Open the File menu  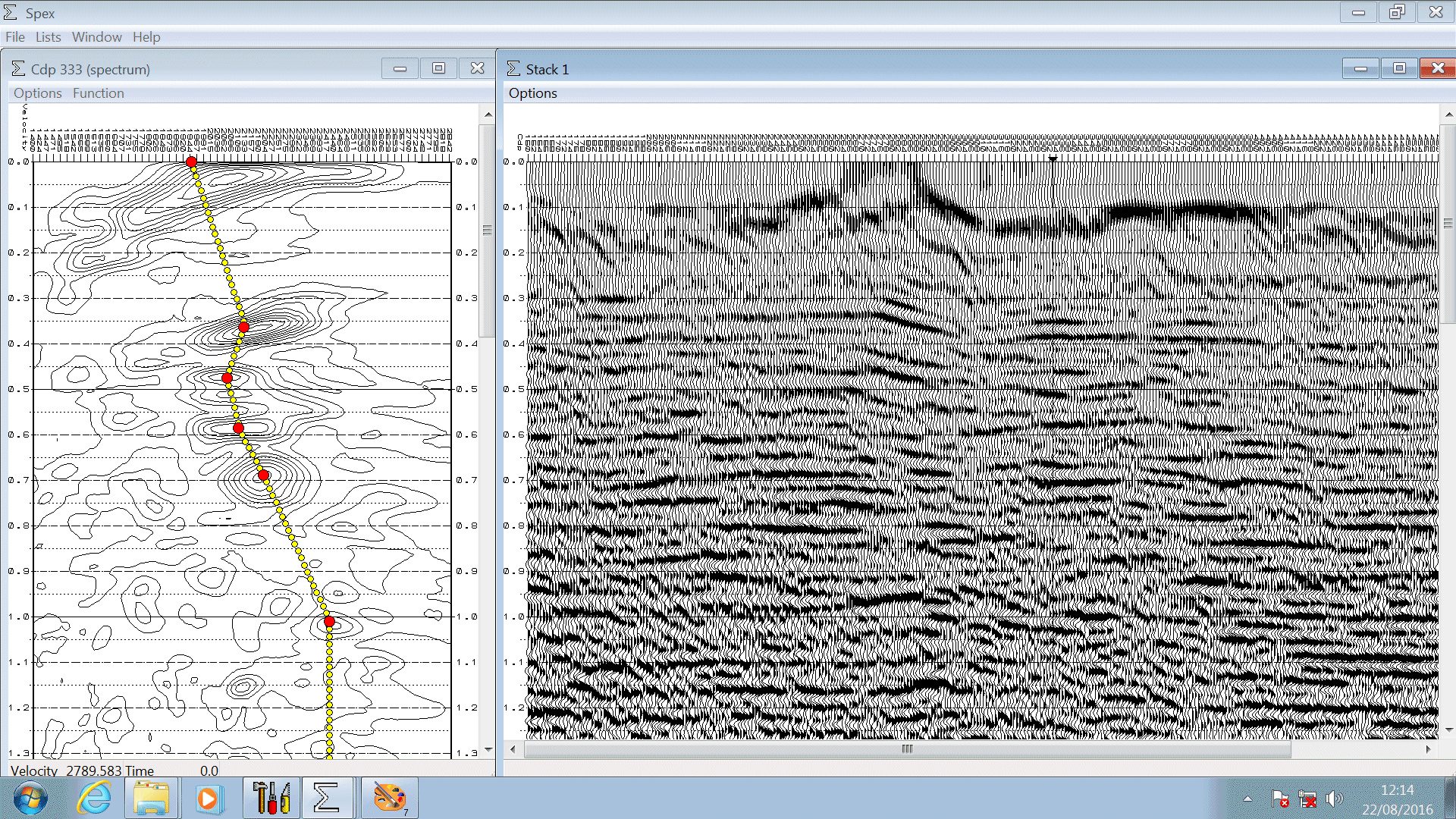(x=15, y=37)
